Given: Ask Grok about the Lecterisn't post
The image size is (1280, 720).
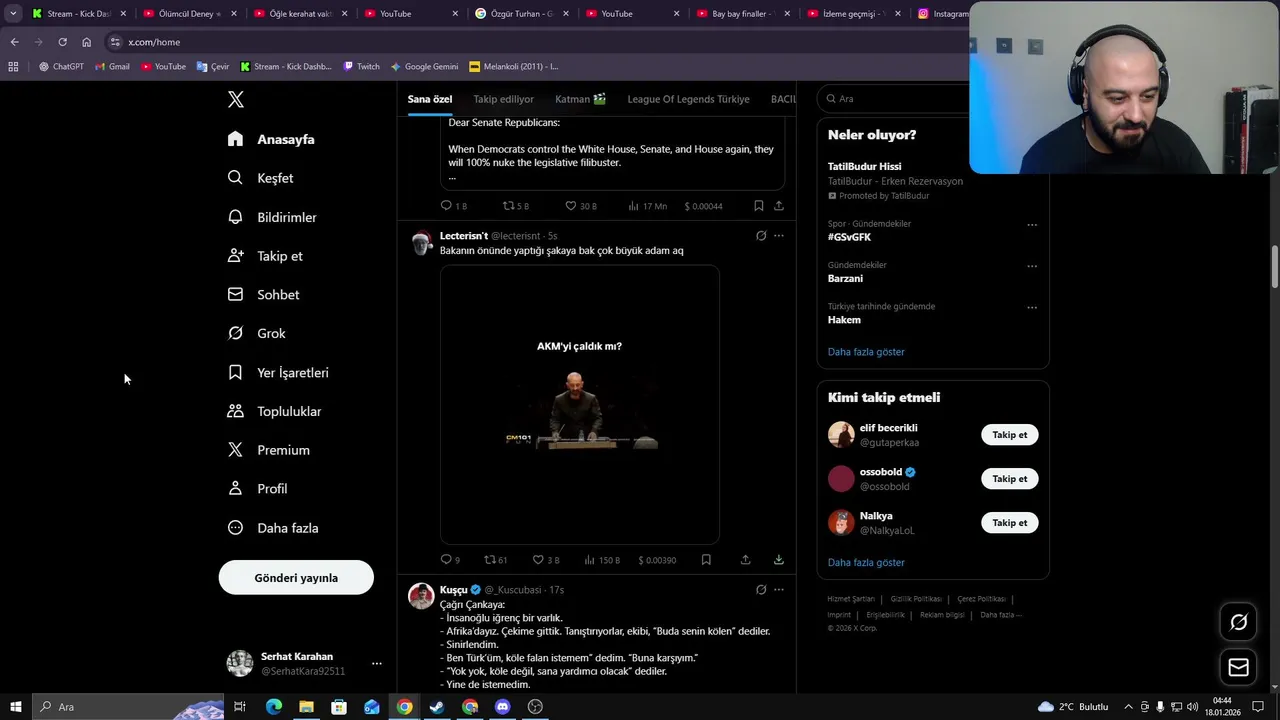Looking at the screenshot, I should tap(761, 236).
